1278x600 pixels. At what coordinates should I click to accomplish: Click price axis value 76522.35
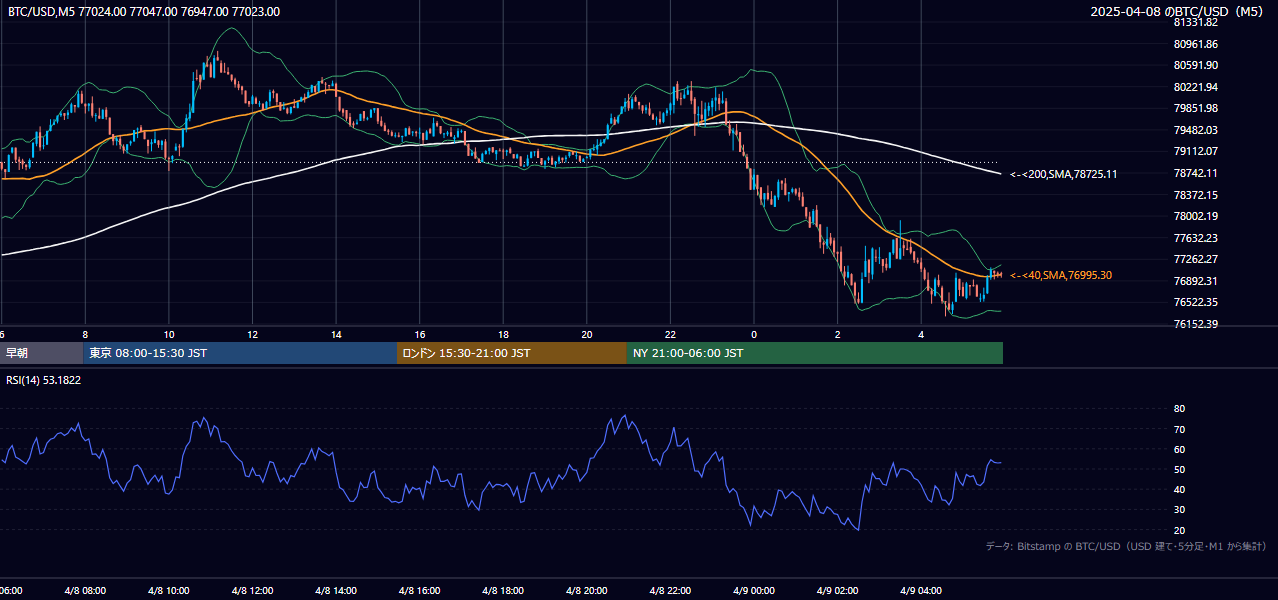coord(1195,302)
